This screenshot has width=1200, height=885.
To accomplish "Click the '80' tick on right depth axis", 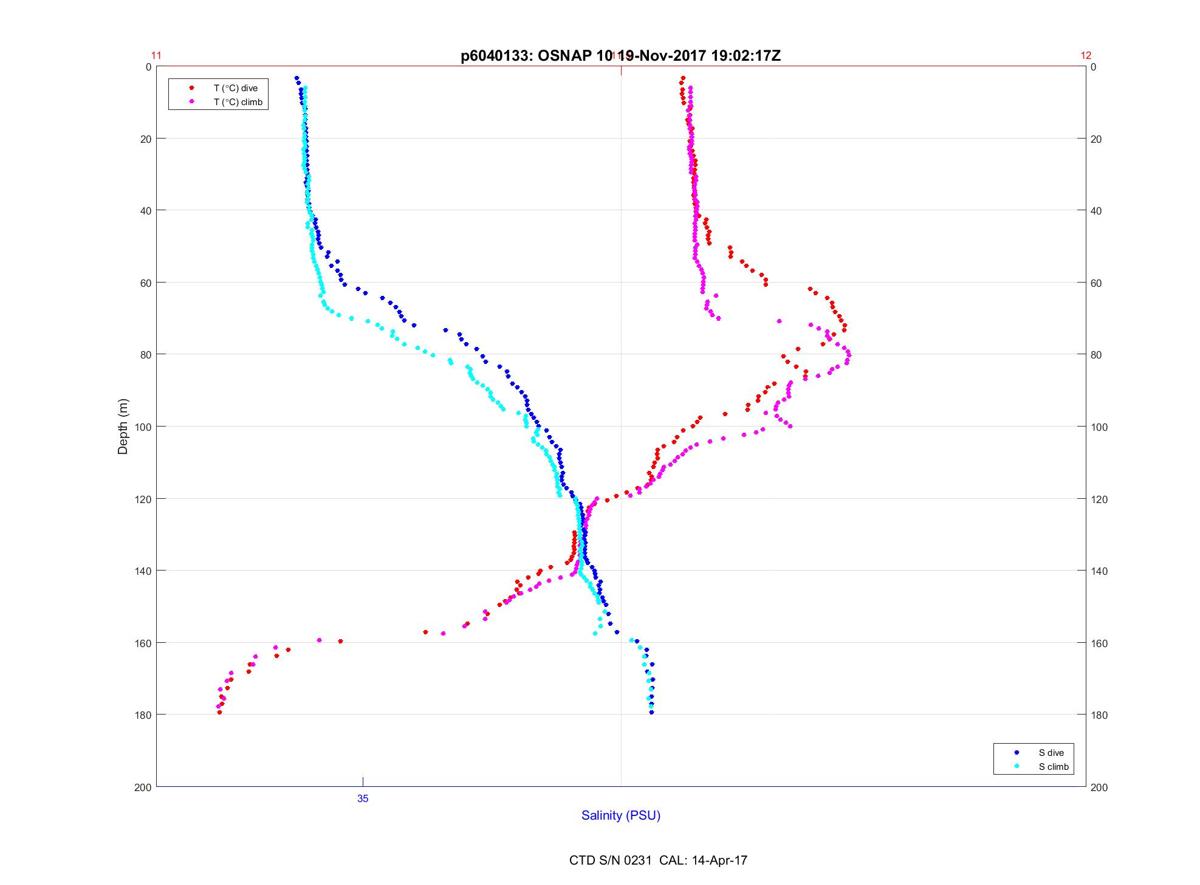I will click(x=1098, y=355).
